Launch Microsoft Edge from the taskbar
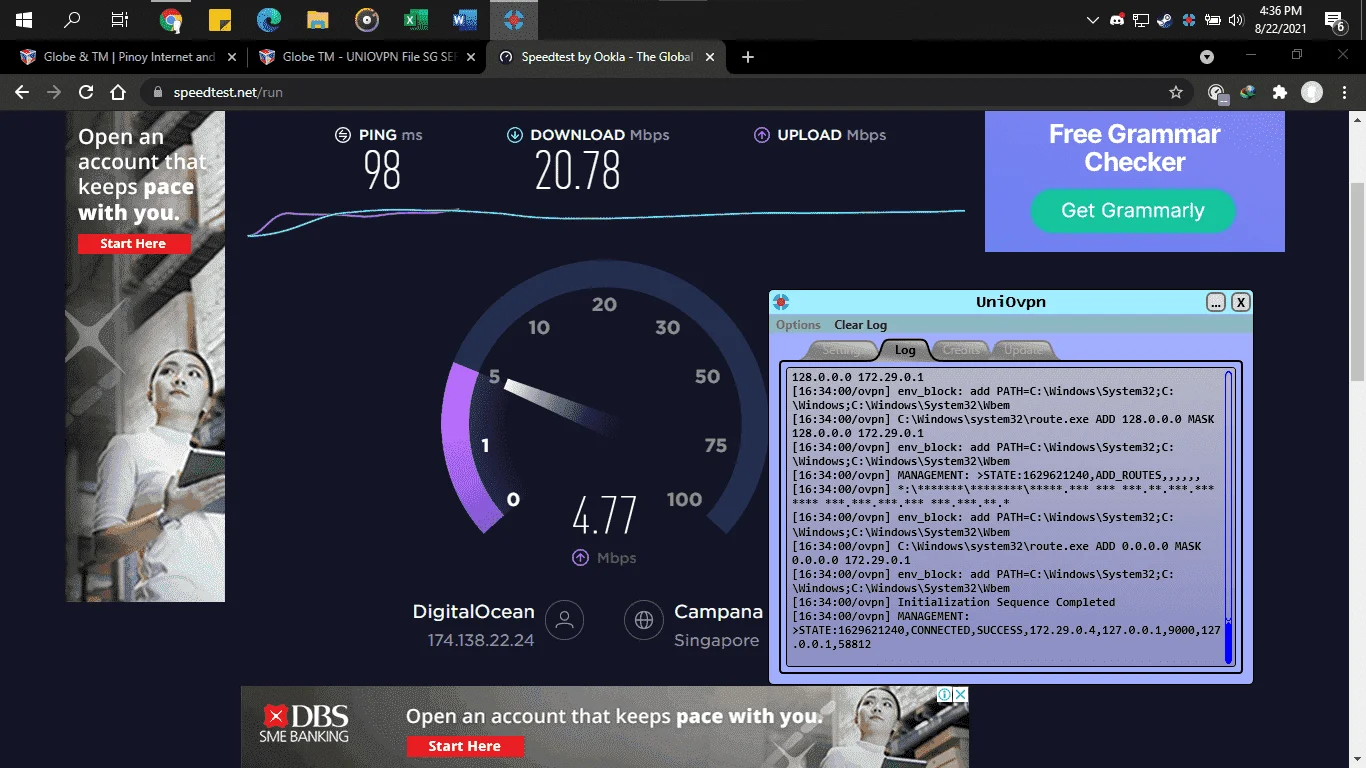Image resolution: width=1366 pixels, height=768 pixels. (x=268, y=19)
